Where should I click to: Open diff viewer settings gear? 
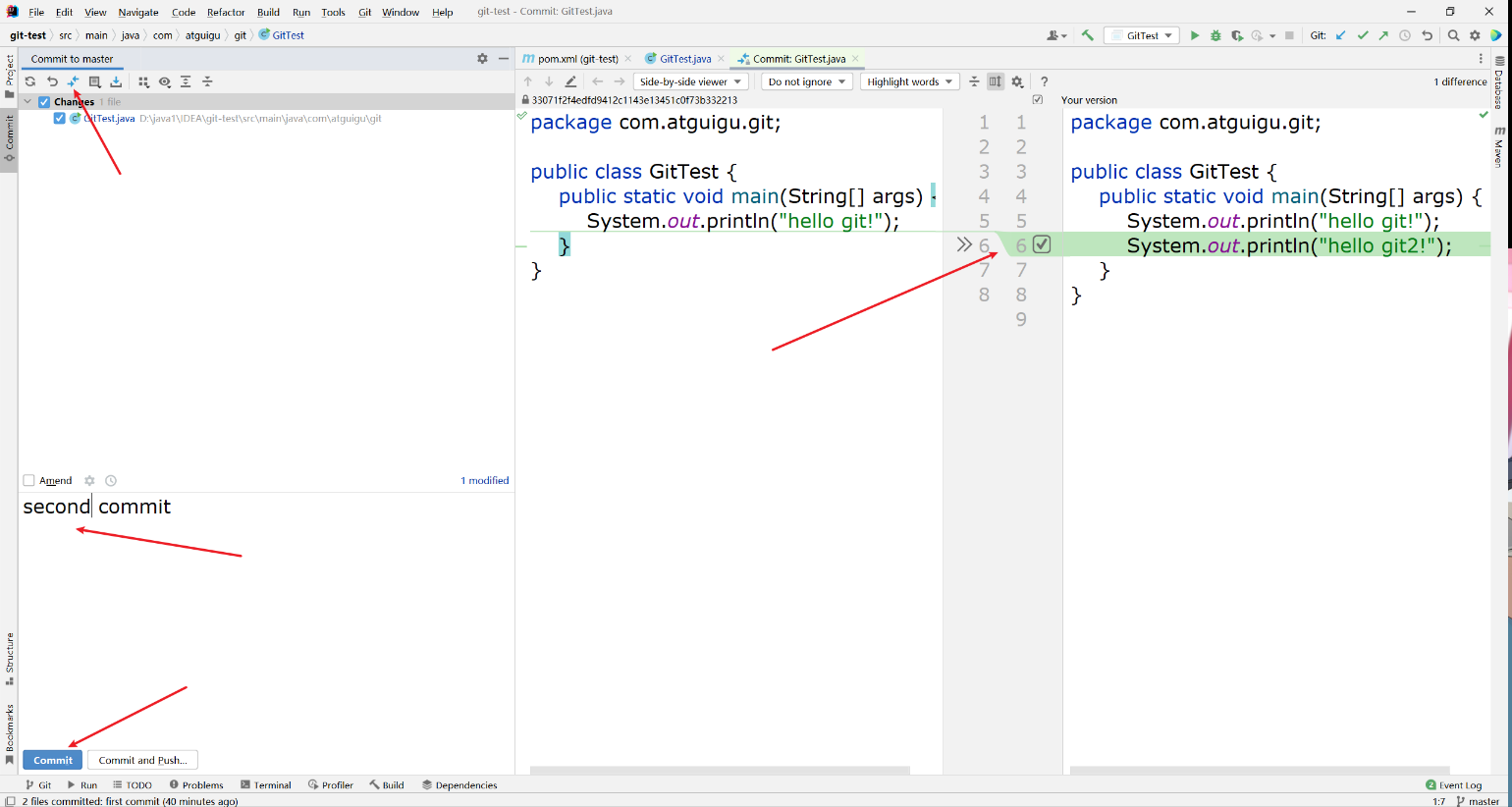[1017, 81]
